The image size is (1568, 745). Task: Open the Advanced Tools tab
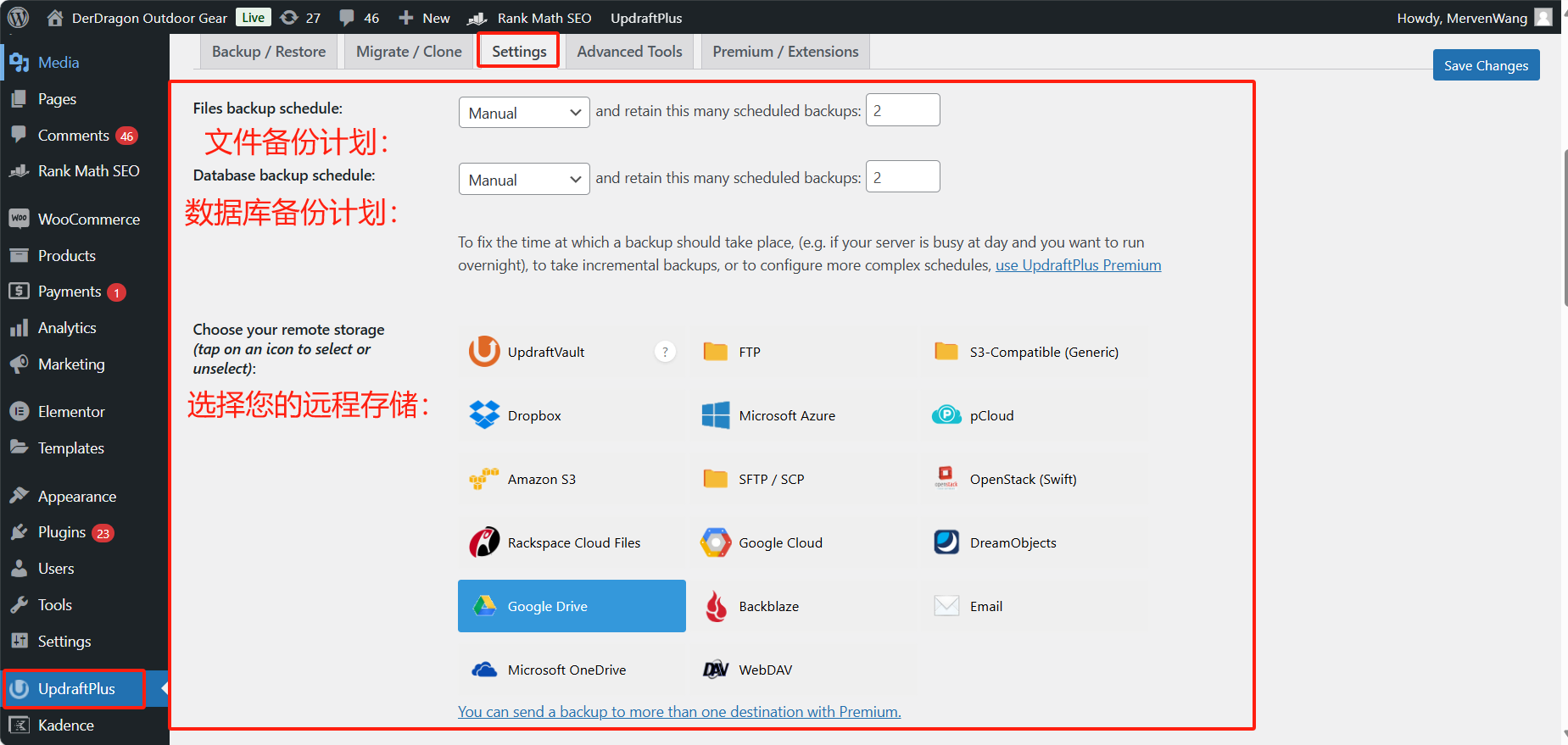[x=629, y=52]
